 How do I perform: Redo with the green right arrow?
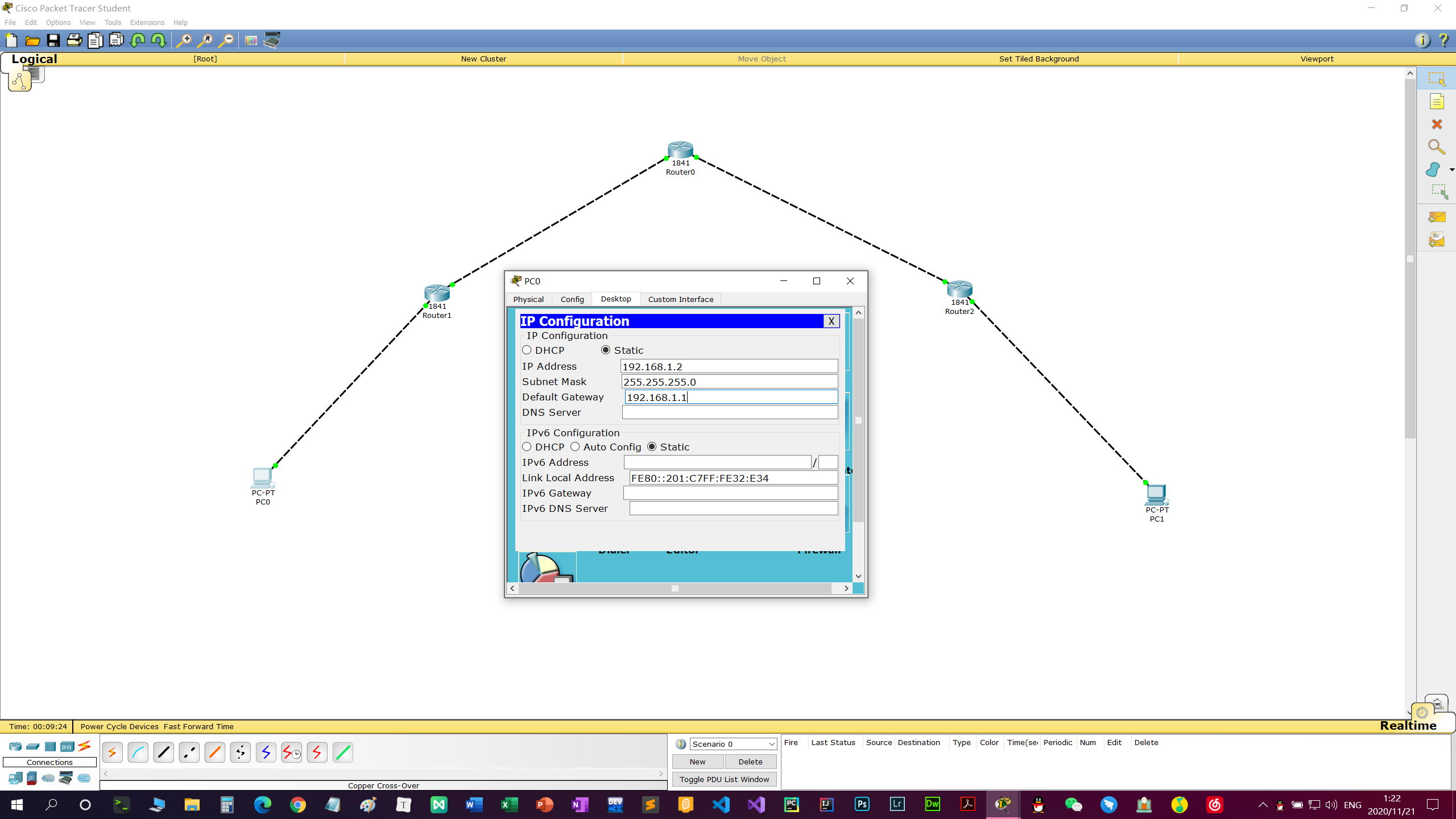coord(159,40)
